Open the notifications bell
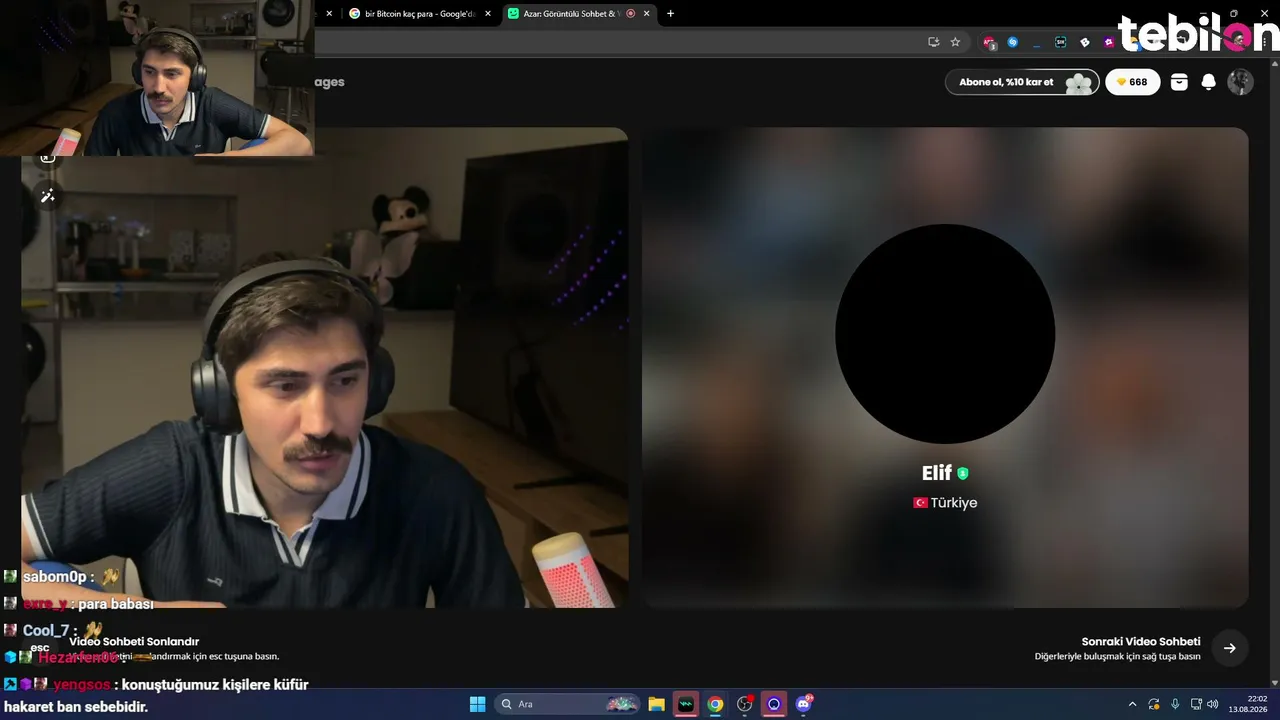This screenshot has height=720, width=1280. point(1208,82)
